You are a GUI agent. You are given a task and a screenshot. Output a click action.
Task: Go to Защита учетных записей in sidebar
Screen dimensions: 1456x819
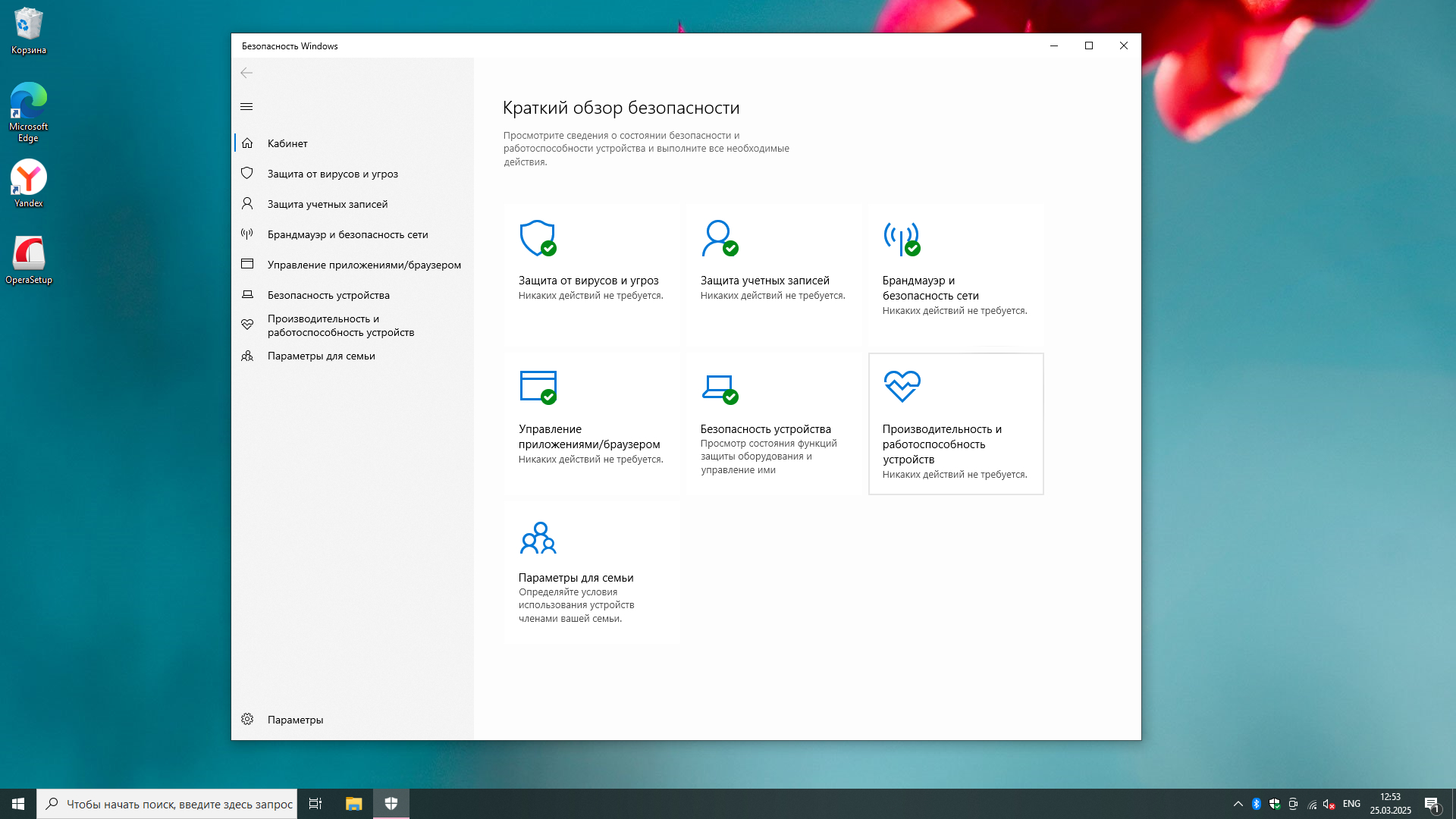[x=327, y=204]
